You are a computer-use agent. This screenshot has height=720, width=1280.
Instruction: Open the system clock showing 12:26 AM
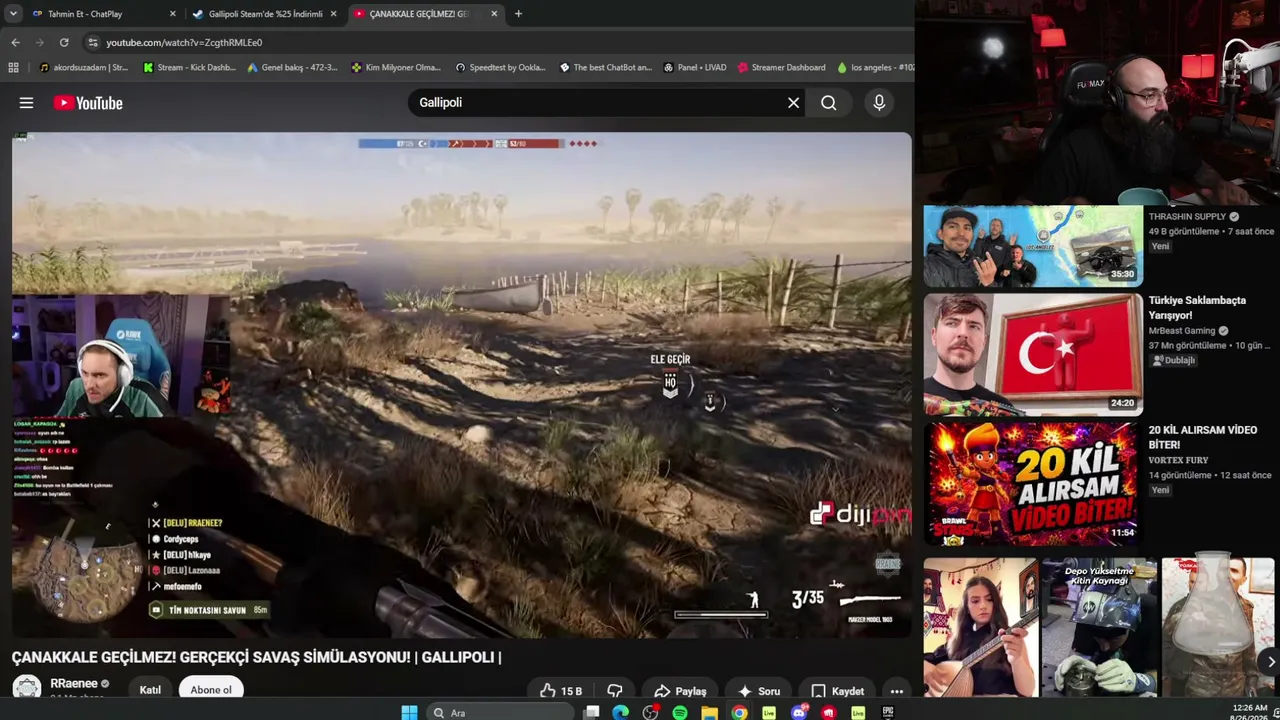pos(1250,712)
